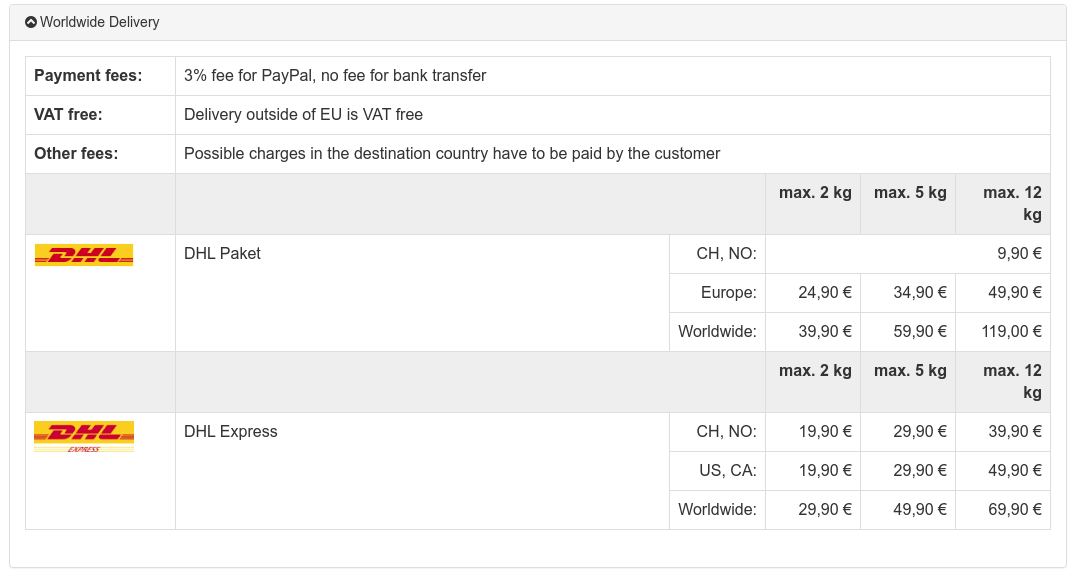
Task: Click the US, CA region label
Action: (727, 471)
